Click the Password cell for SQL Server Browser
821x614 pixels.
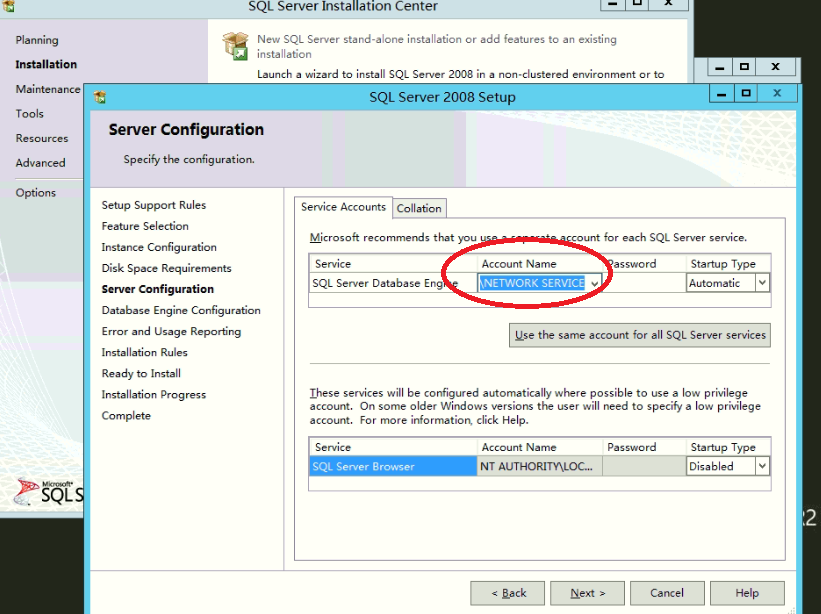644,466
